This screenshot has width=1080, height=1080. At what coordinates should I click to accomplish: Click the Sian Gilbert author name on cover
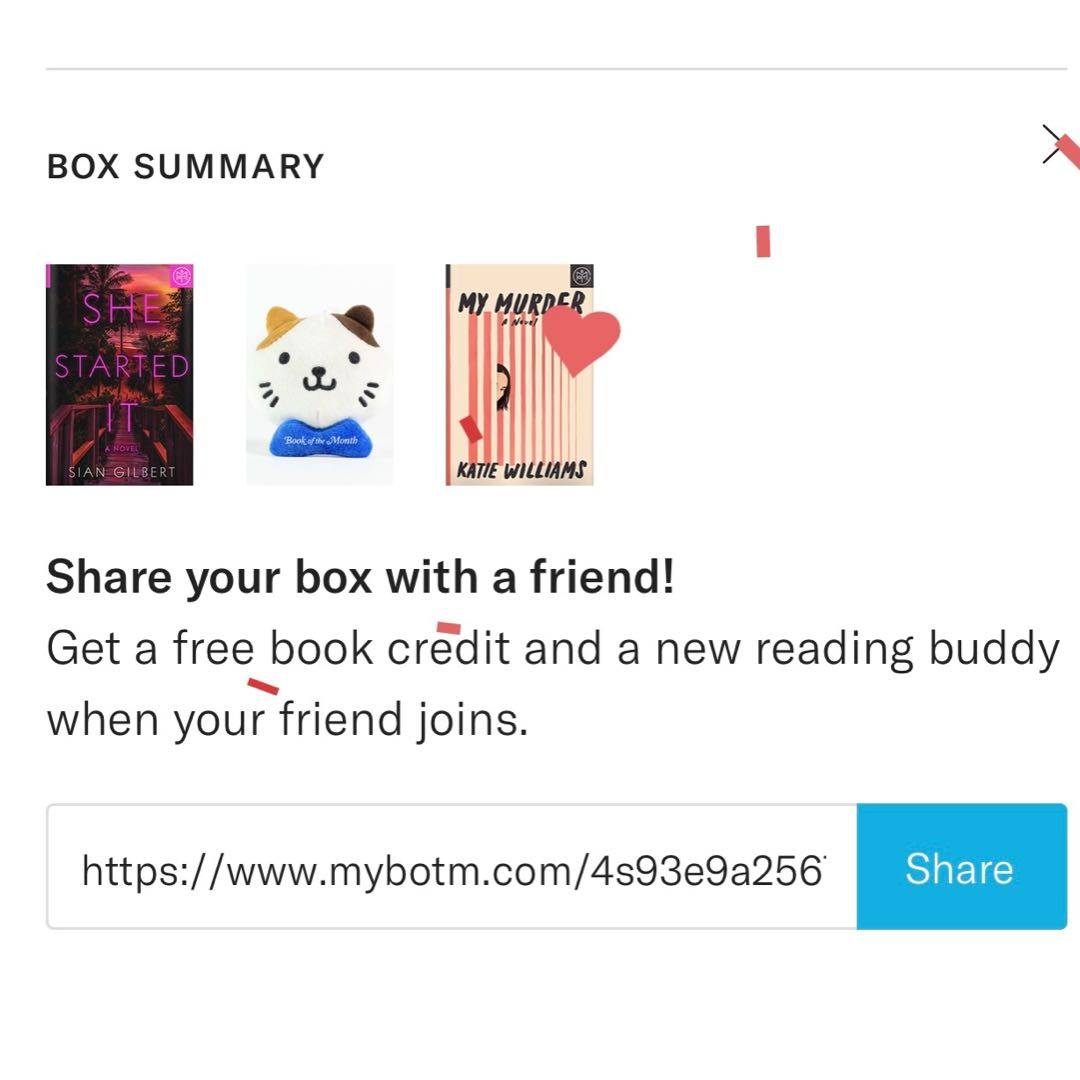click(x=119, y=473)
